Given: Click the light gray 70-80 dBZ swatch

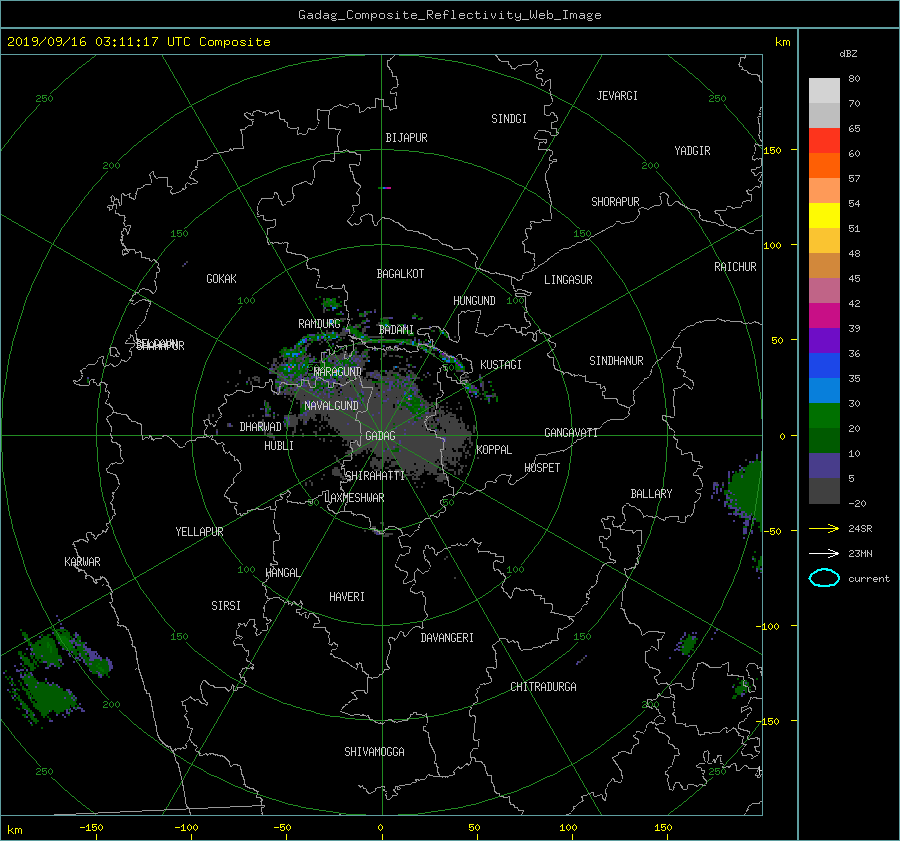Looking at the screenshot, I should [x=824, y=91].
